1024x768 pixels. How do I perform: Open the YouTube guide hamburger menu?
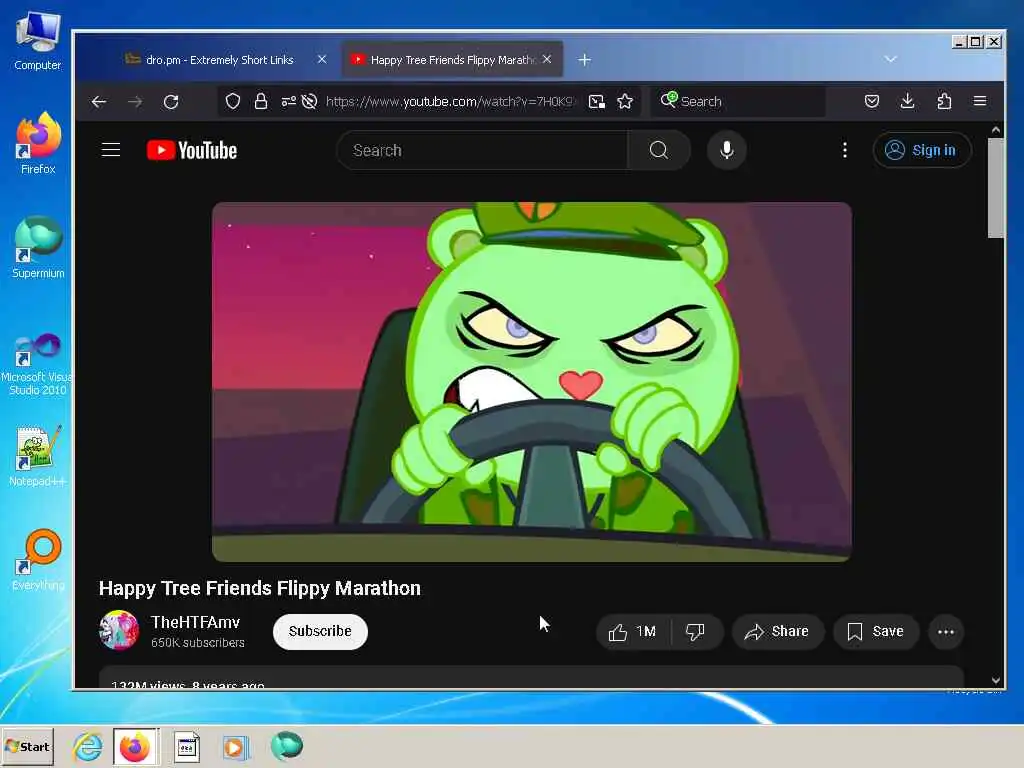click(111, 150)
